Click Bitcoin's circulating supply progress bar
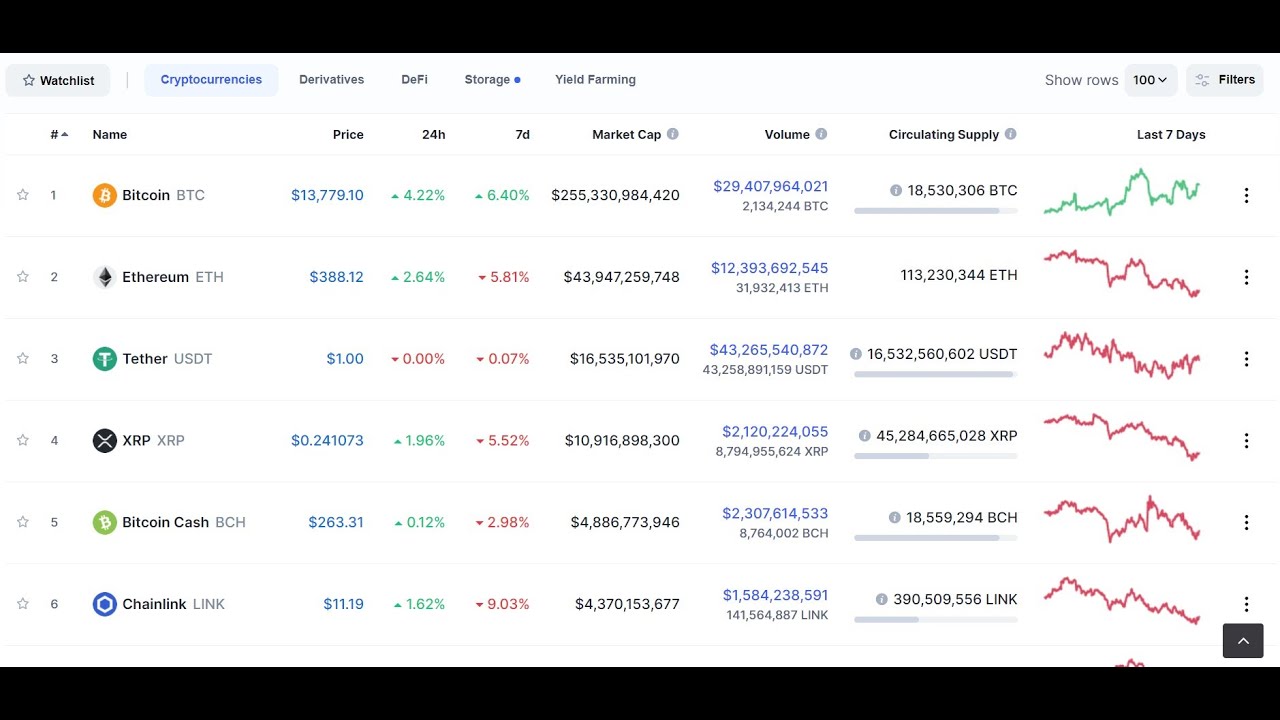 (936, 211)
